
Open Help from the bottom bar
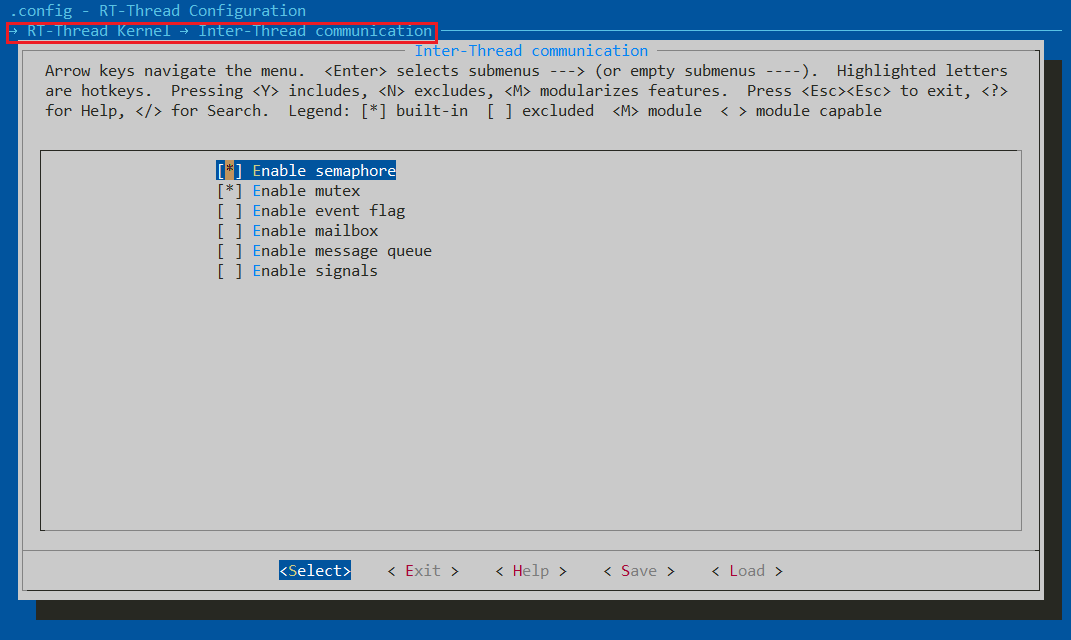(x=531, y=570)
